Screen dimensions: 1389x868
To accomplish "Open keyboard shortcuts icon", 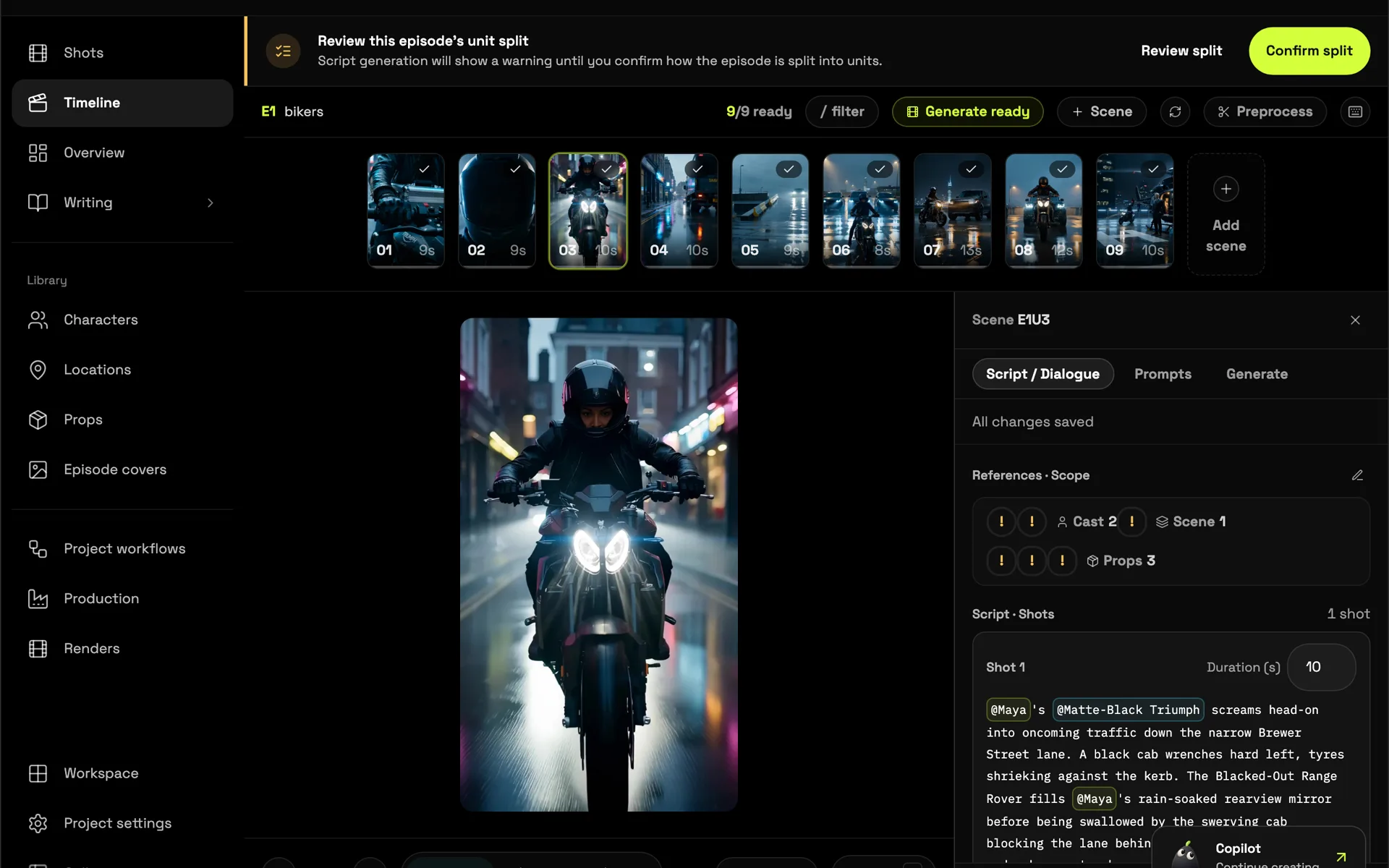I will [1355, 111].
